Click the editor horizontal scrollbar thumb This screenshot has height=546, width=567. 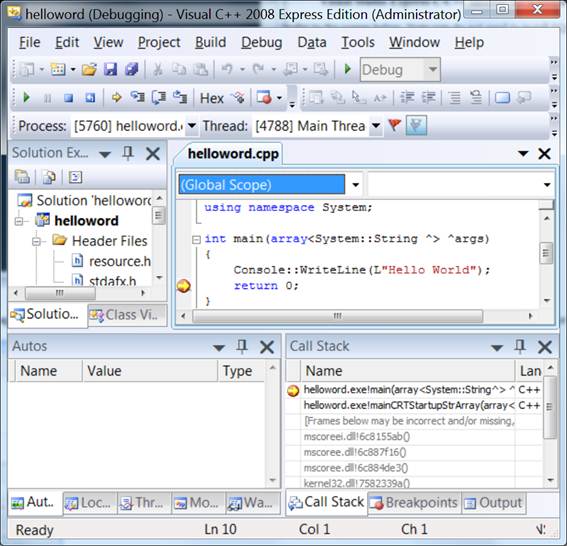[x=337, y=316]
